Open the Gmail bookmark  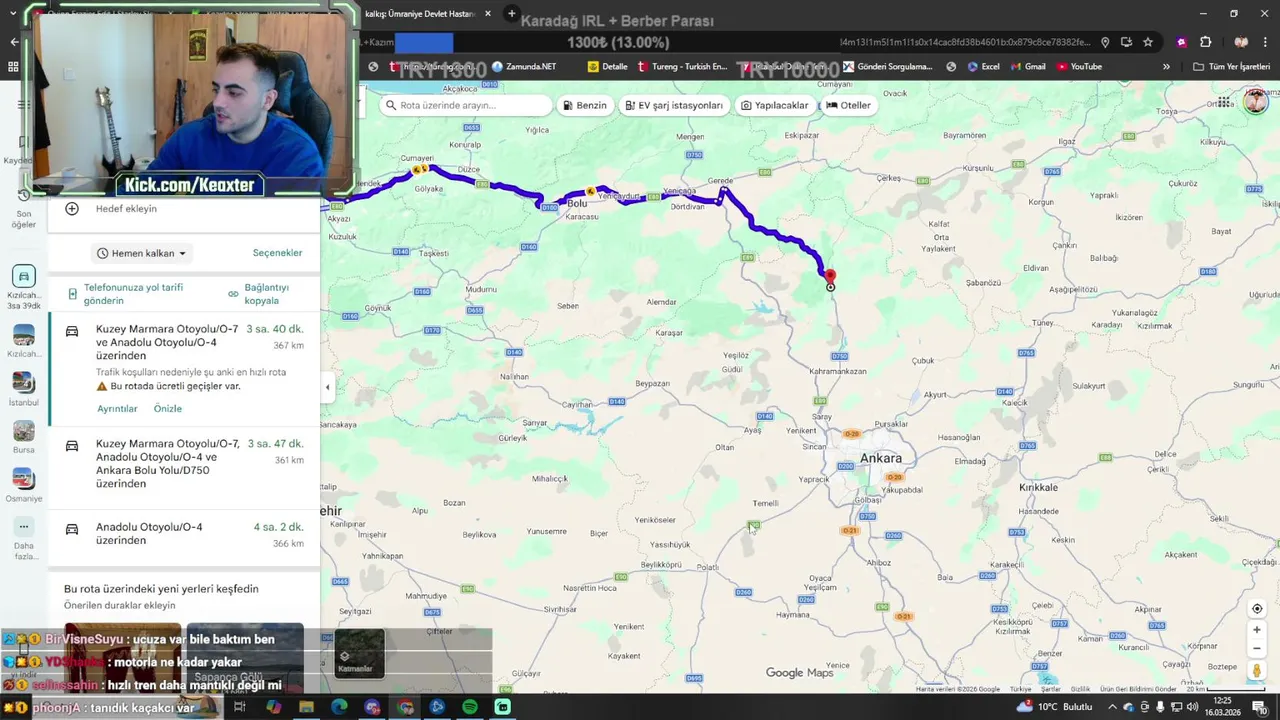(x=1028, y=67)
